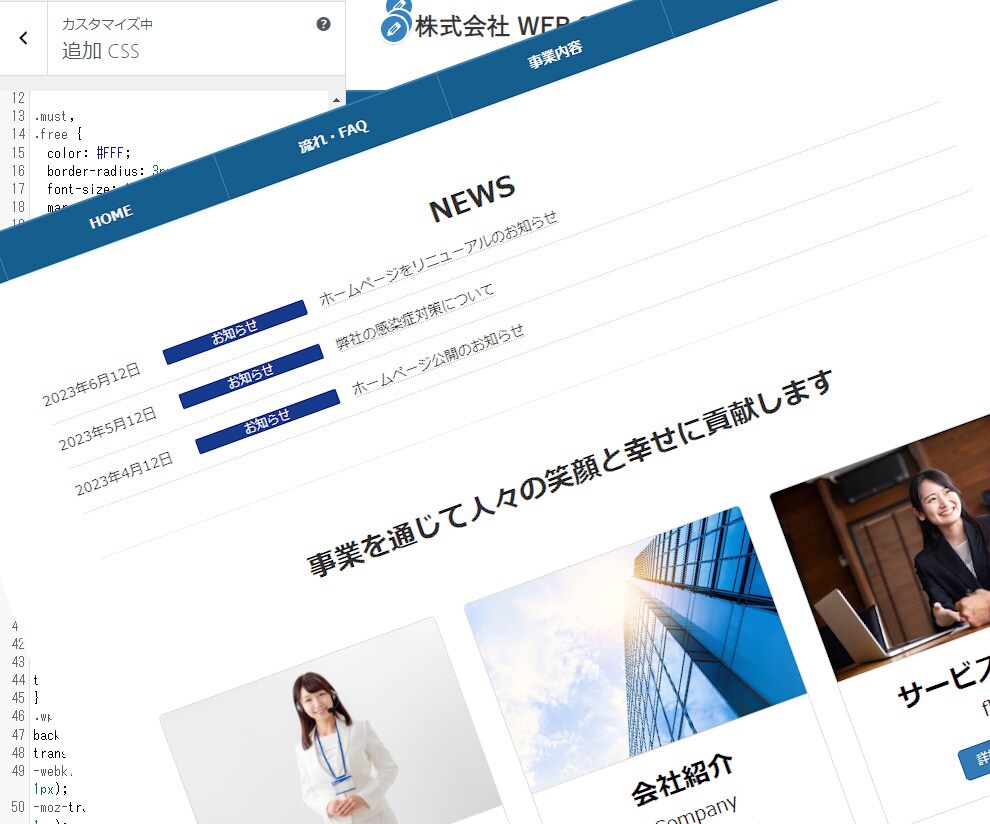
Task: Open the 流れ・FAQ navigation item
Action: coord(333,136)
